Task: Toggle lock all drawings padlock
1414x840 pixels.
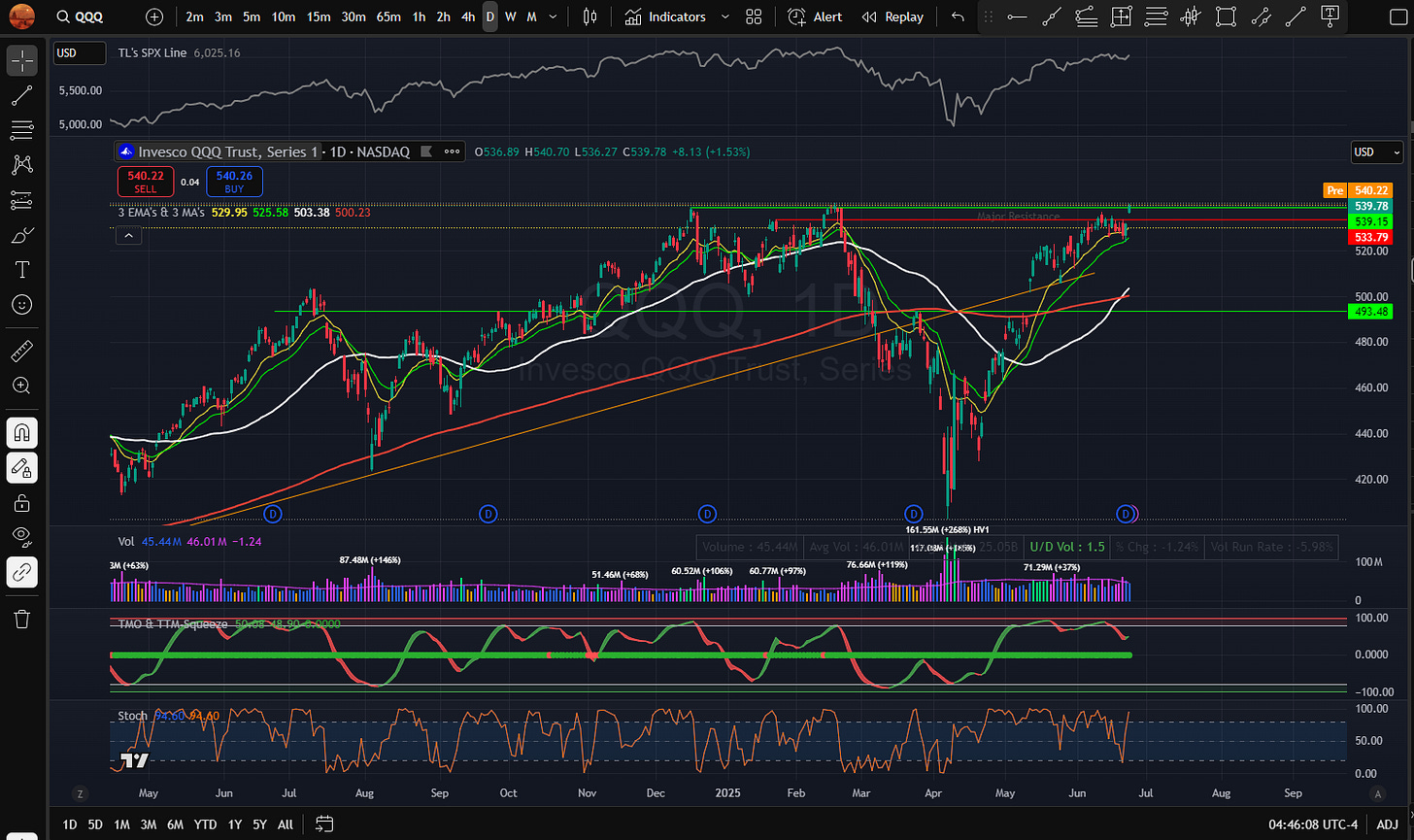Action: point(21,502)
